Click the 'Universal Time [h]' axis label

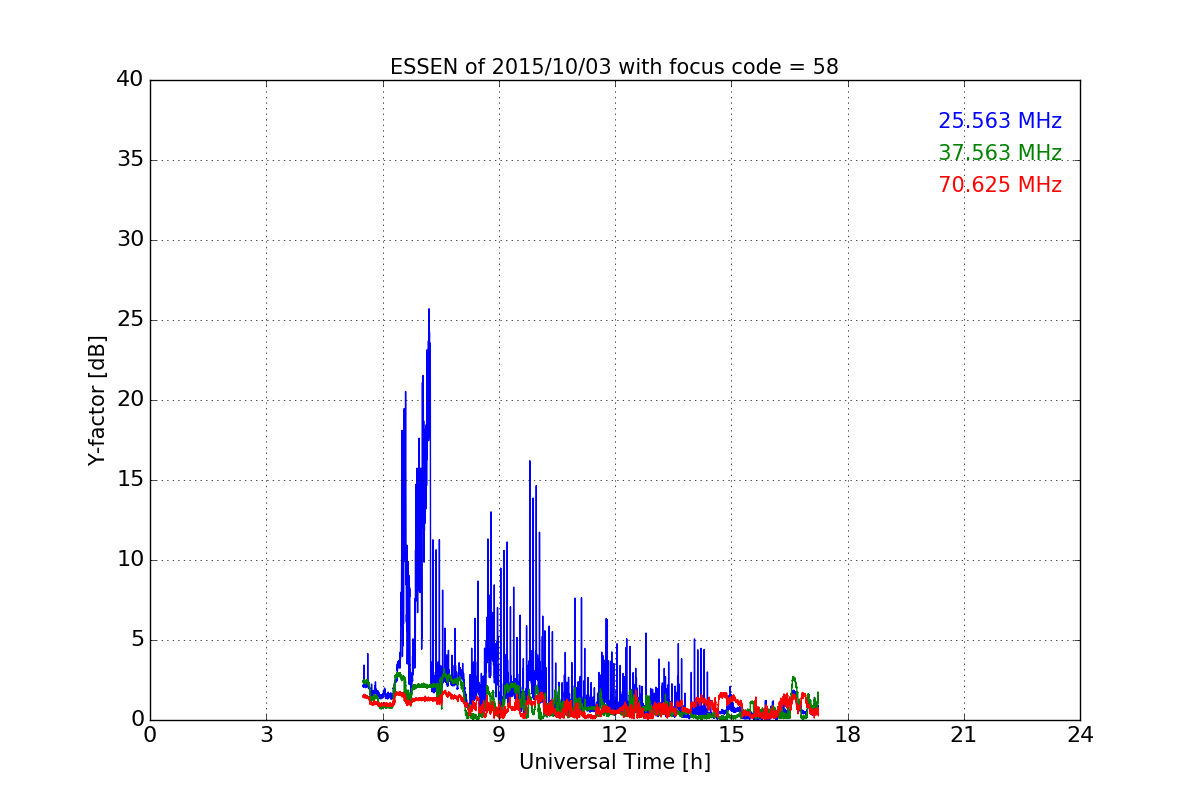click(x=615, y=762)
